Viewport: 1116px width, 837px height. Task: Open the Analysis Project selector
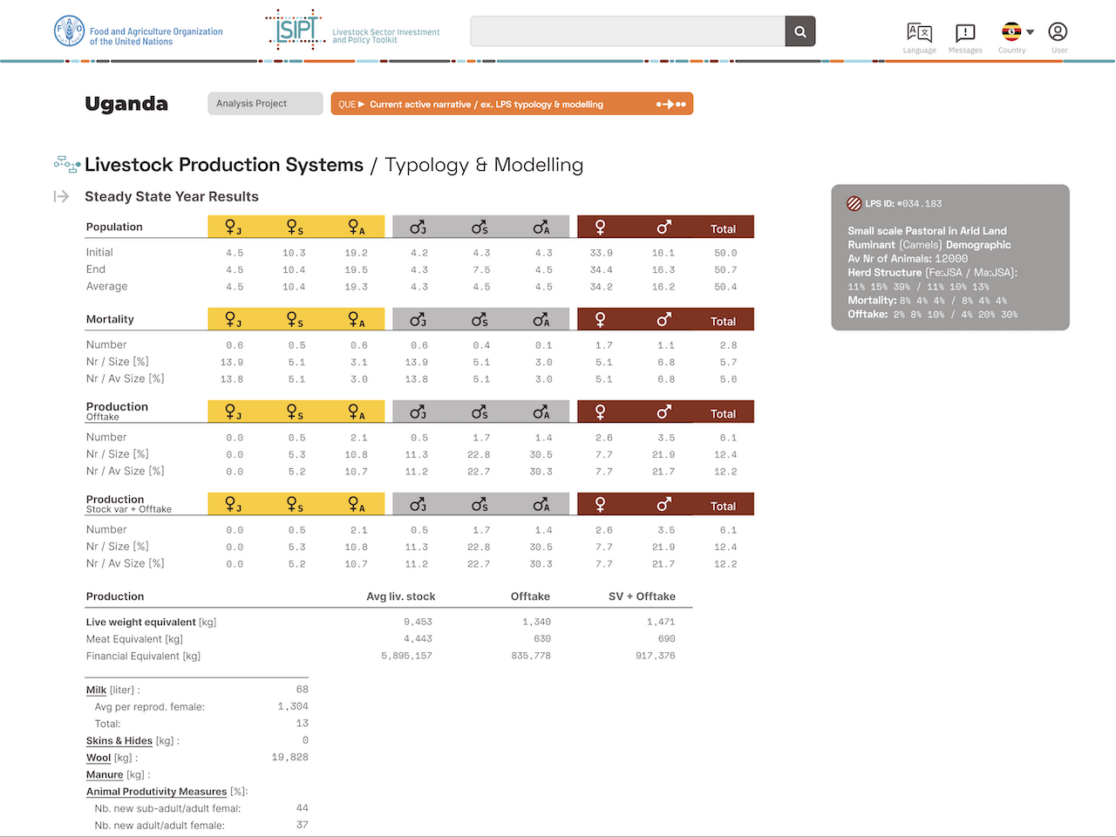265,104
